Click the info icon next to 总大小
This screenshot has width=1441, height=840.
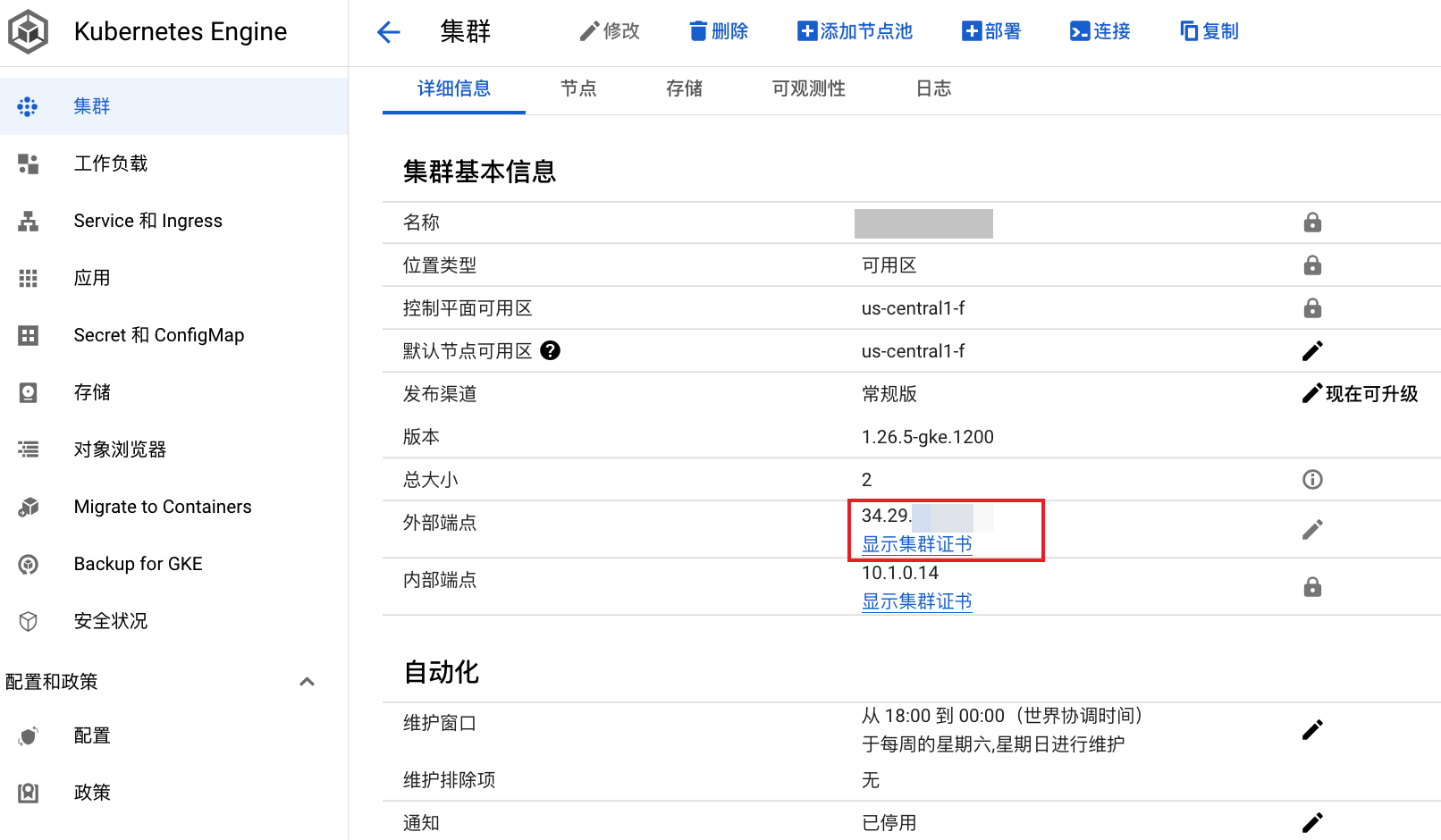coord(1312,479)
